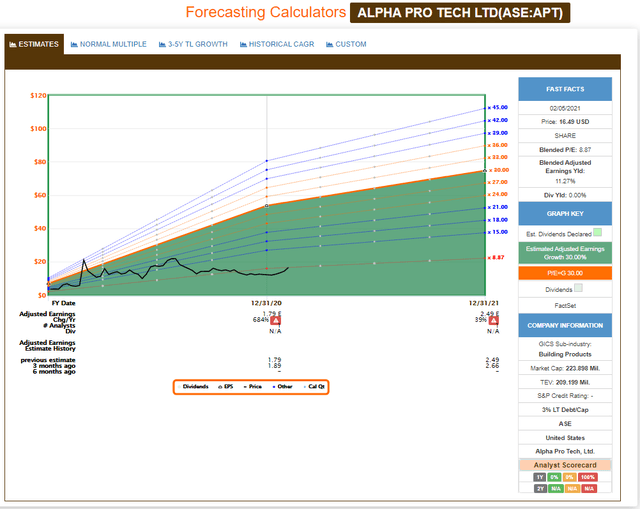640x509 pixels.
Task: Click the red warning triangle under 12/31/21
Action: coord(493,320)
